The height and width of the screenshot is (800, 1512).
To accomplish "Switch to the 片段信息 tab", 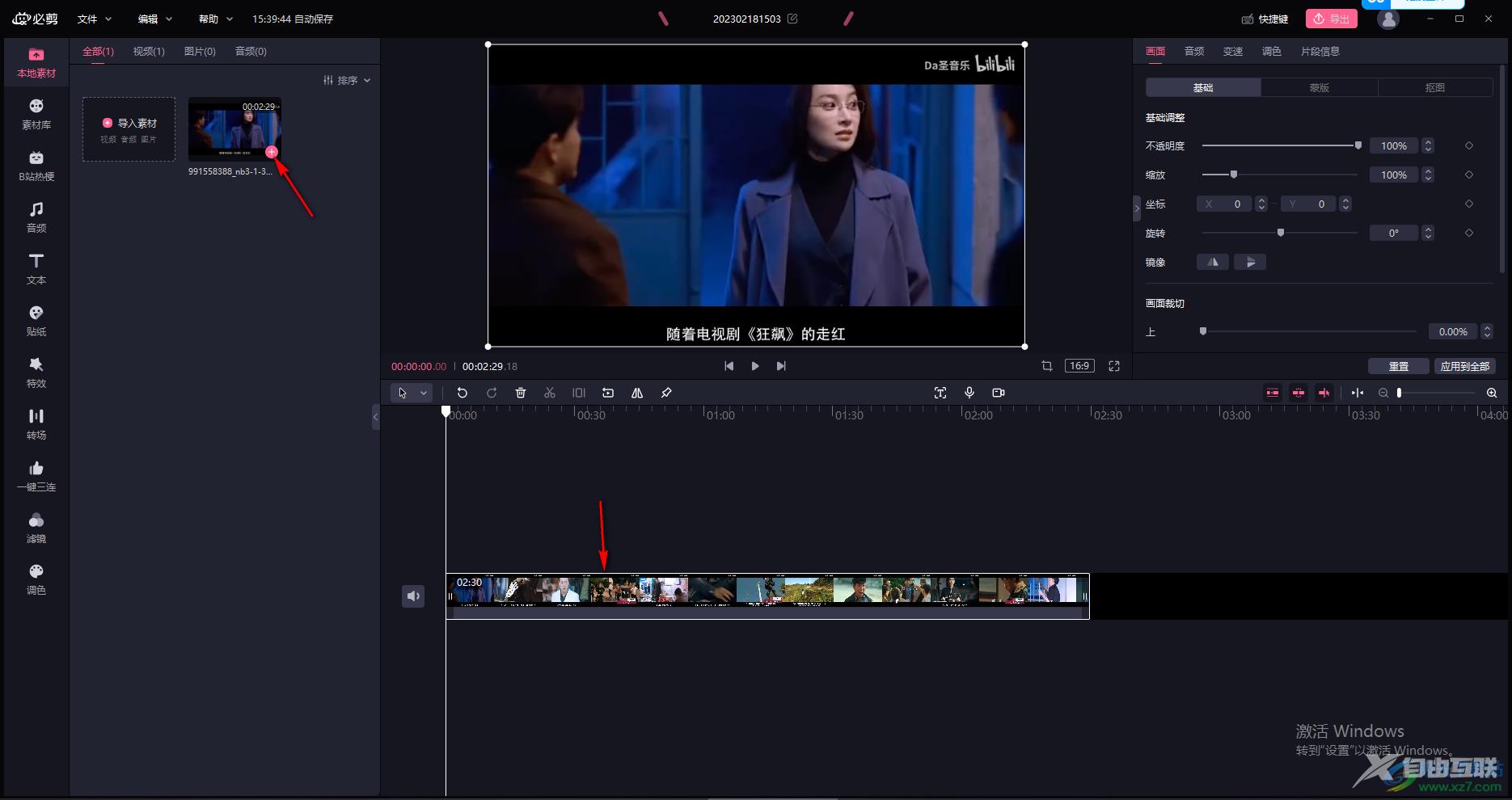I will [x=1320, y=51].
